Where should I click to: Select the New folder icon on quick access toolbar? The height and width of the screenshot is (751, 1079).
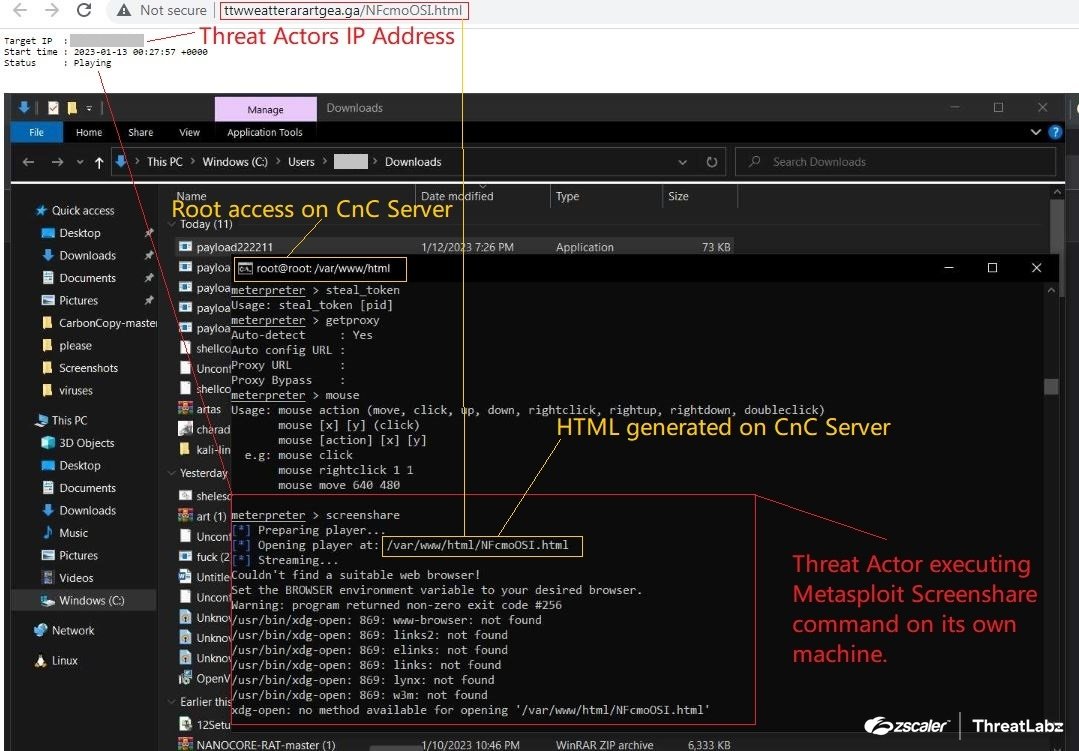71,107
